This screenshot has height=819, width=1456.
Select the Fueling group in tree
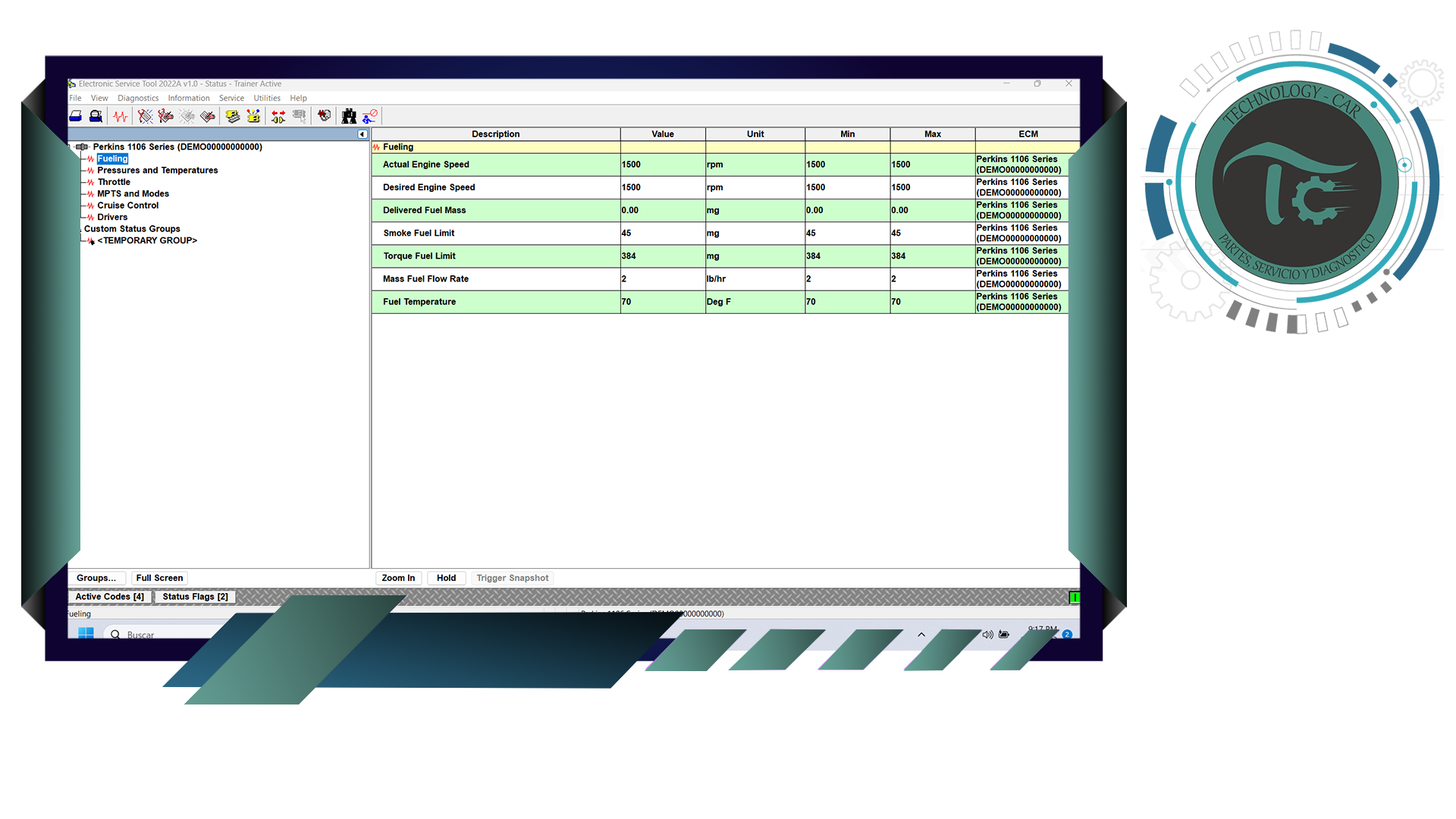[112, 158]
